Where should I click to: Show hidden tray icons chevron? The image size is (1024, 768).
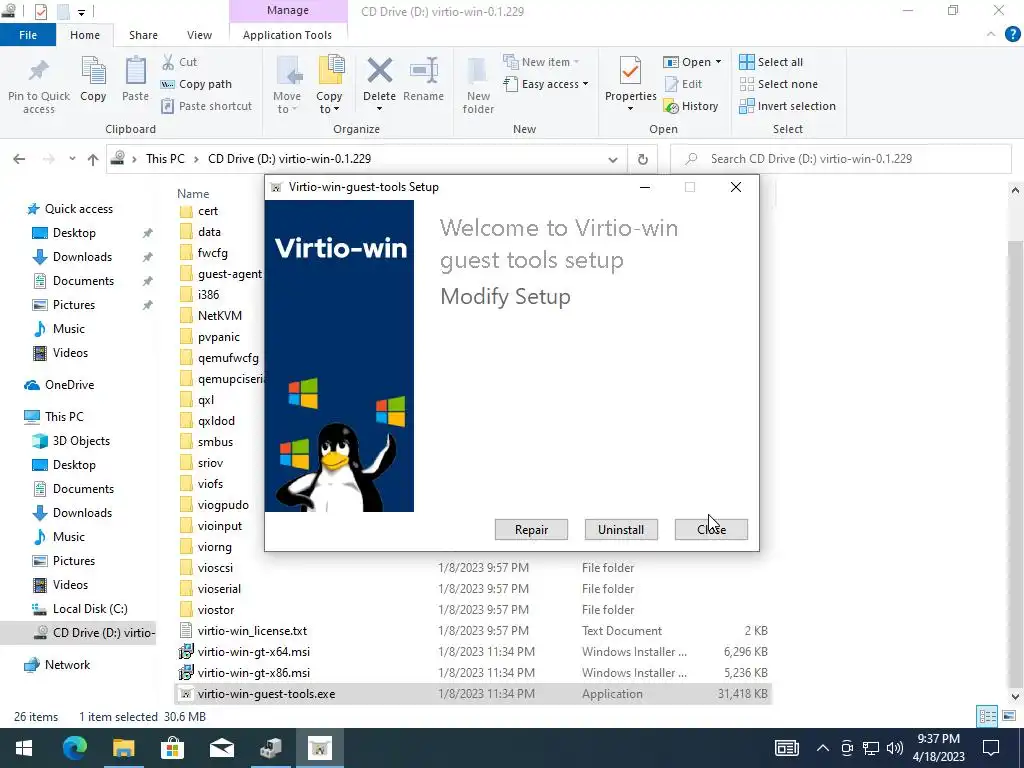(822, 748)
